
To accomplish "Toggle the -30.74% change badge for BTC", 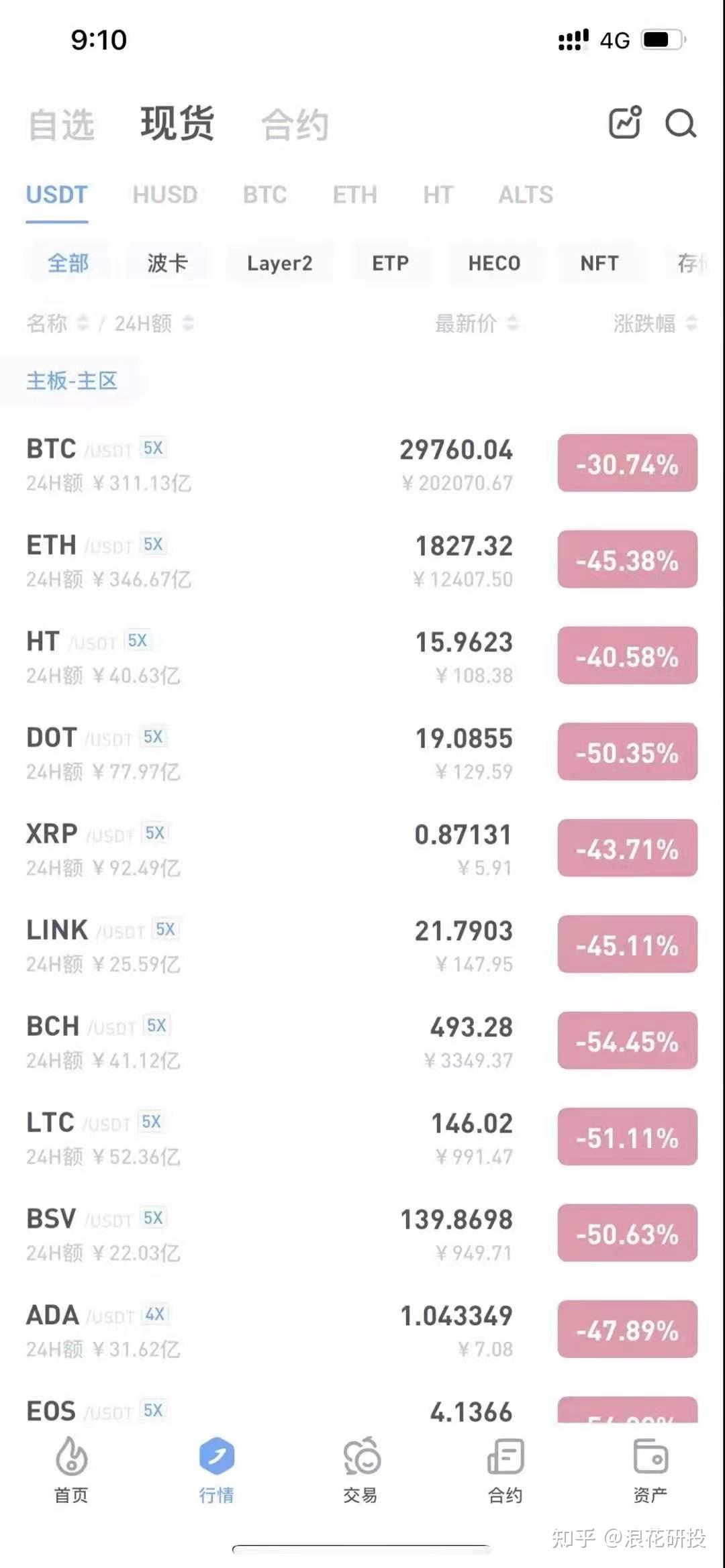I will 627,464.
